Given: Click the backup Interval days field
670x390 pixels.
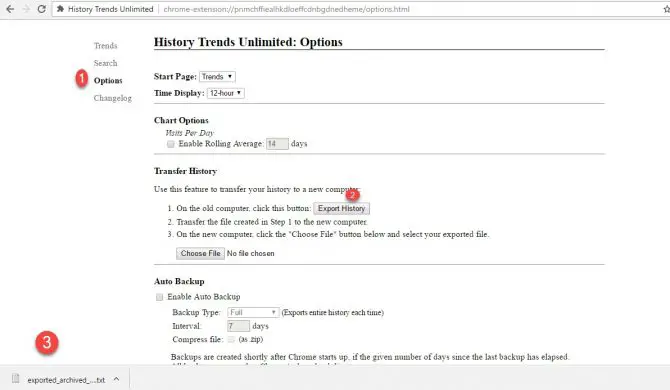Looking at the screenshot, I should tap(238, 326).
